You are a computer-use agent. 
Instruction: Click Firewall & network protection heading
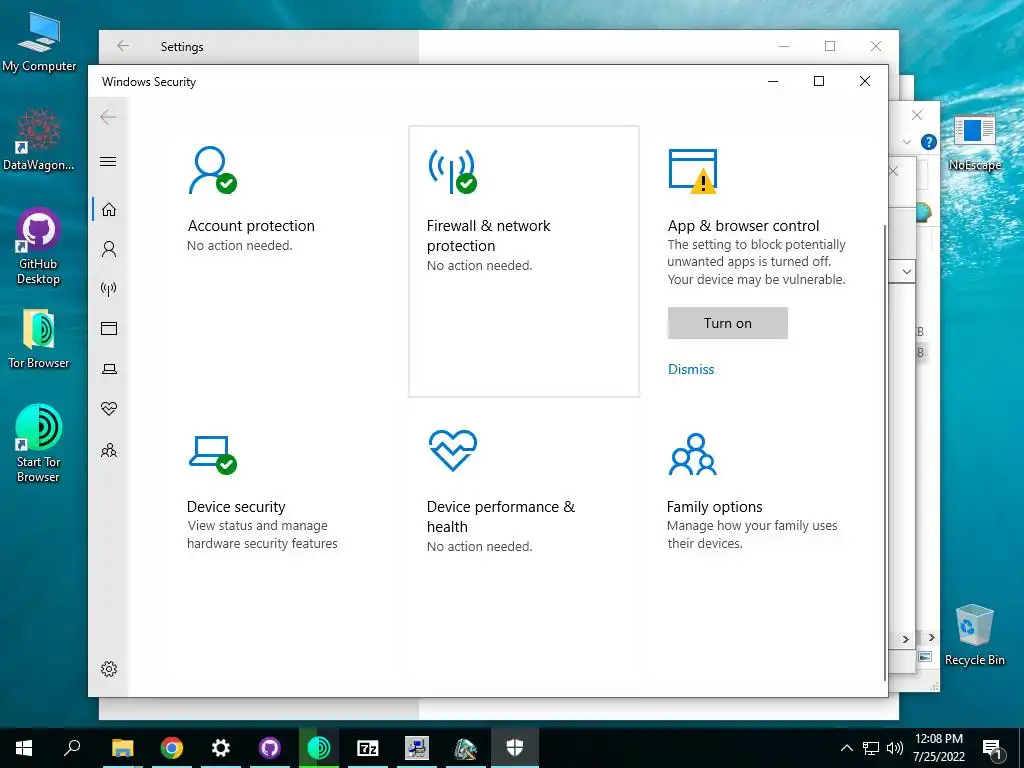pos(488,235)
